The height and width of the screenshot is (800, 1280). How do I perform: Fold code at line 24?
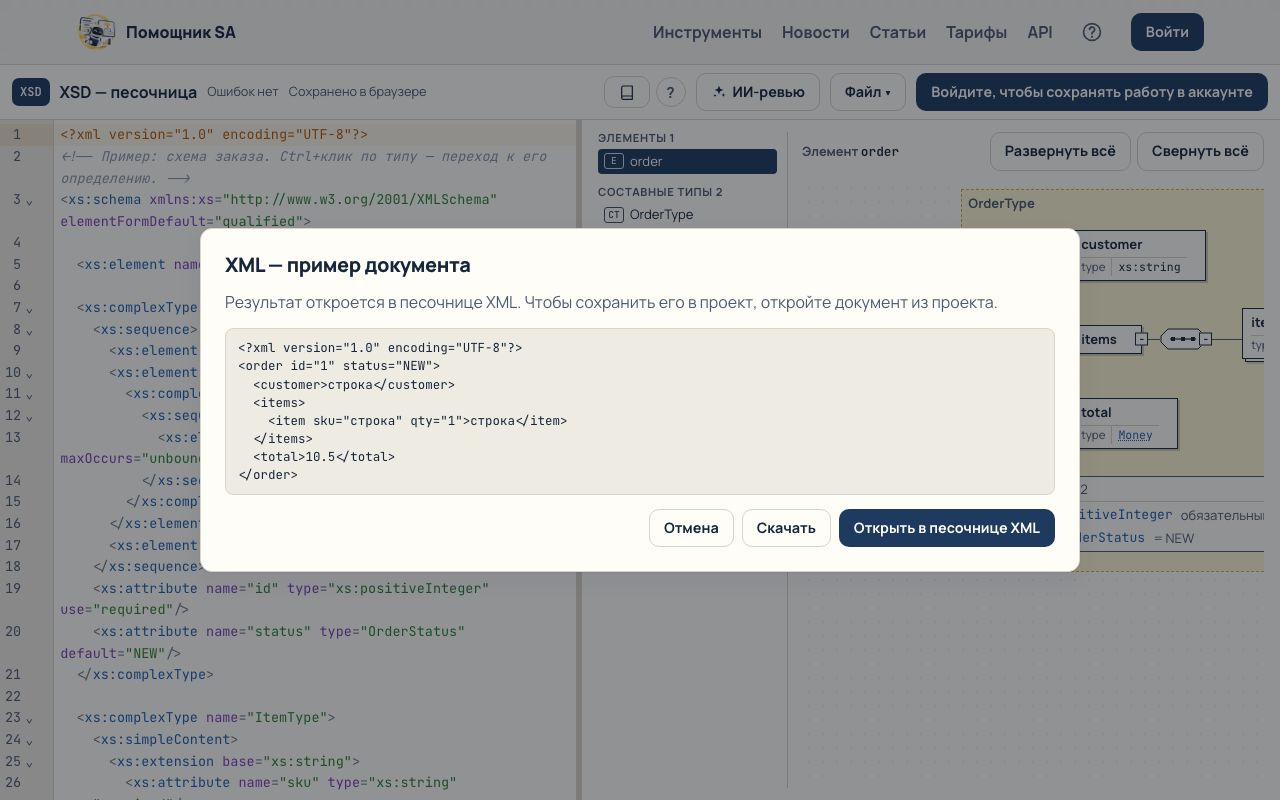[29, 741]
